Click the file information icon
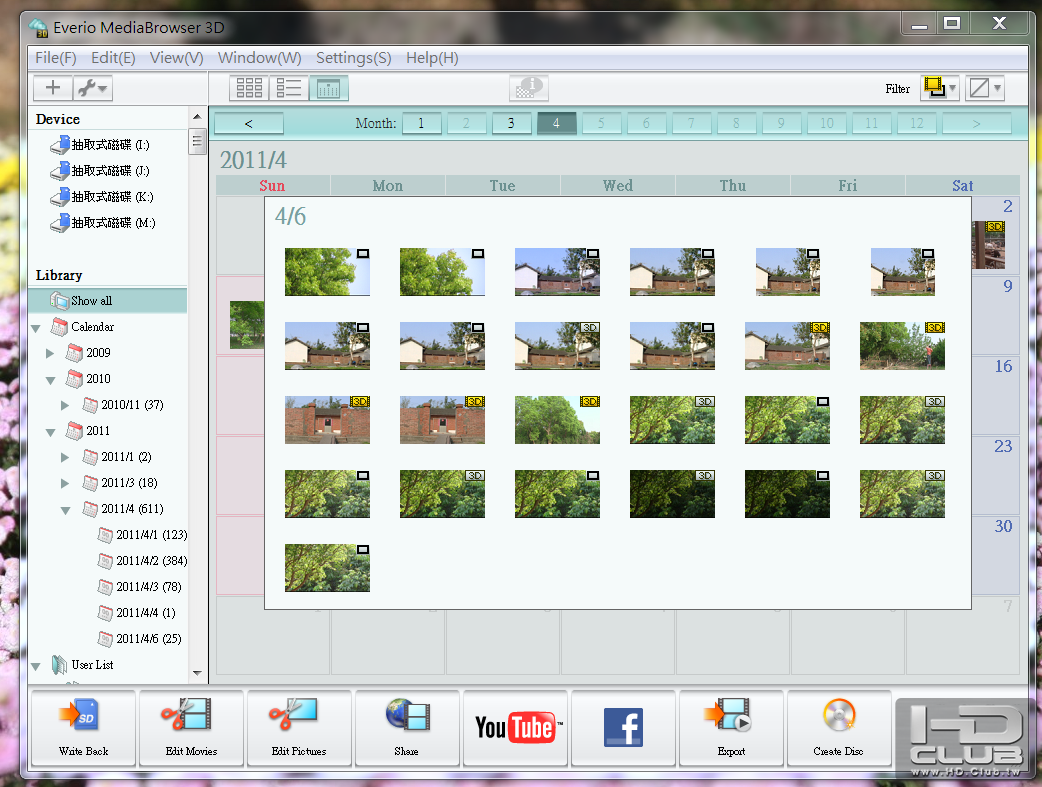This screenshot has width=1042, height=787. [529, 87]
